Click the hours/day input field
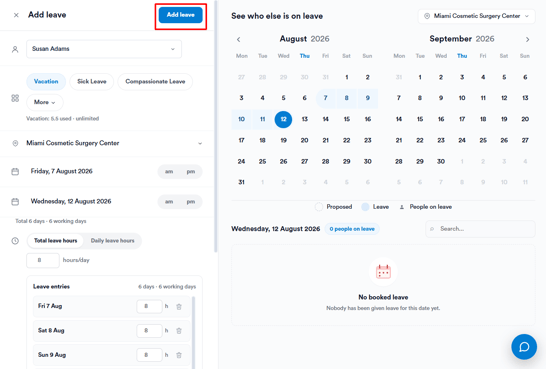Screen dimensions: 546x369 coord(43,260)
